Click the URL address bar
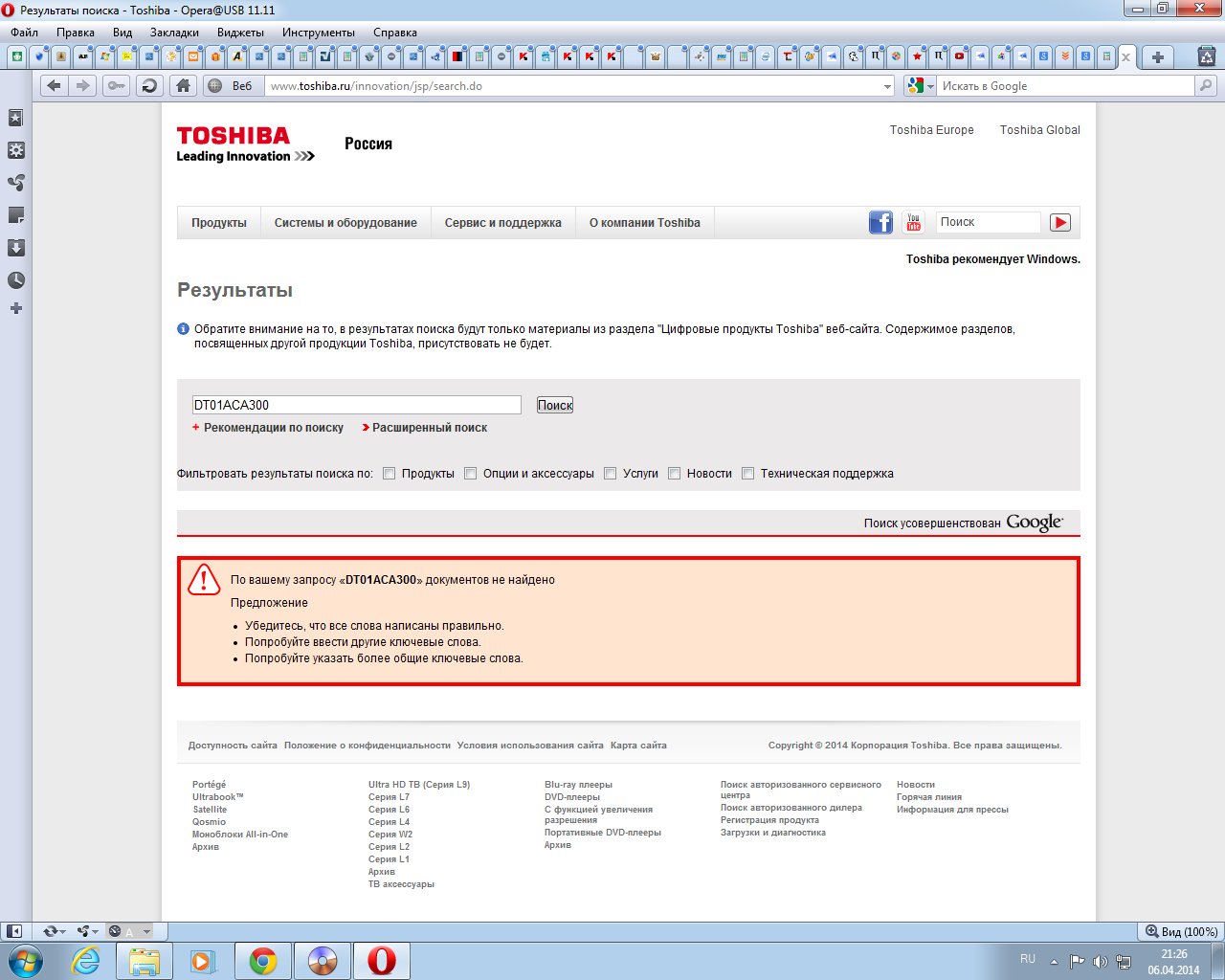 click(x=574, y=86)
